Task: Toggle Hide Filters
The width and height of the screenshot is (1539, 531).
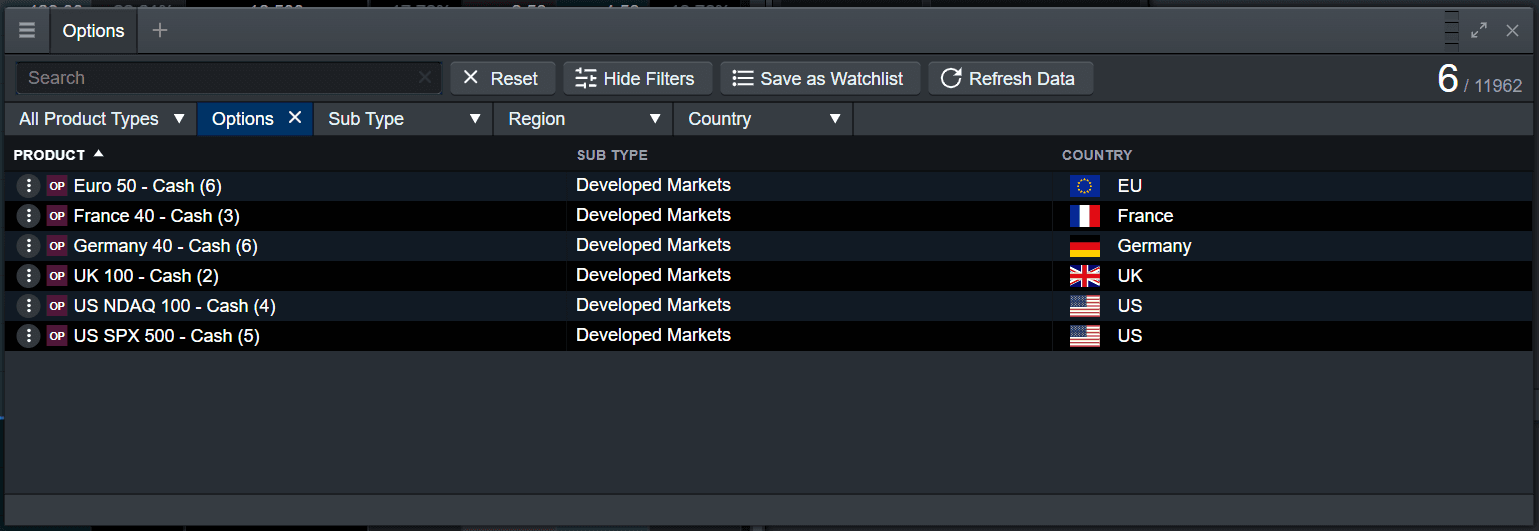Action: [x=636, y=78]
